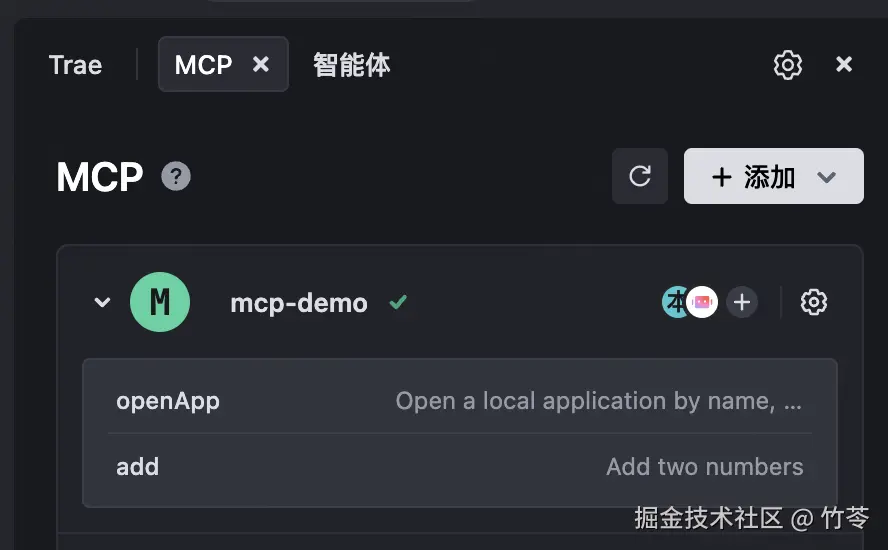Open the MCP help question mark icon
Screen dimensions: 888x550
click(x=176, y=176)
